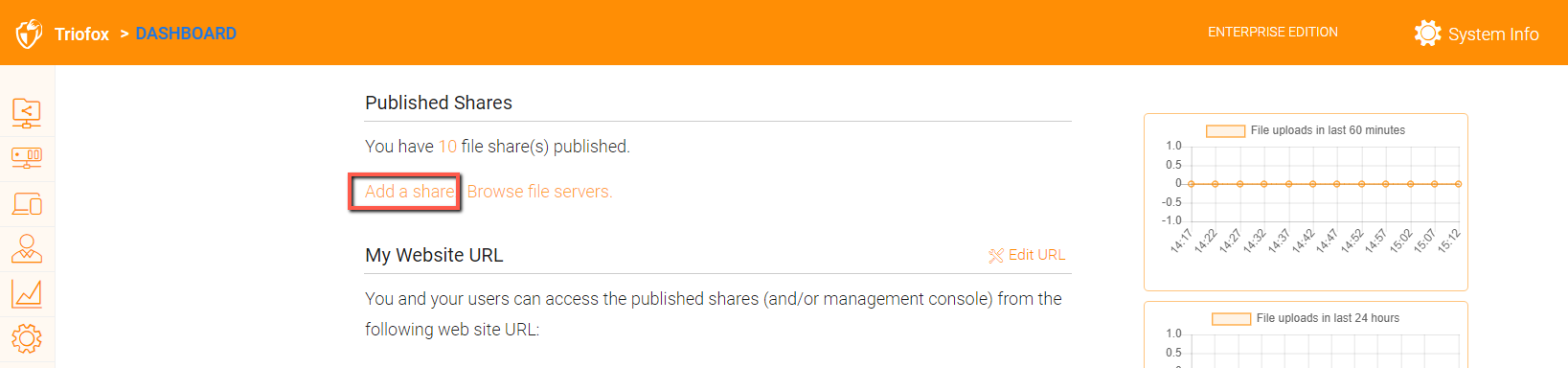Viewport: 1568px width, 368px height.
Task: Open System Info label
Action: click(x=1493, y=34)
